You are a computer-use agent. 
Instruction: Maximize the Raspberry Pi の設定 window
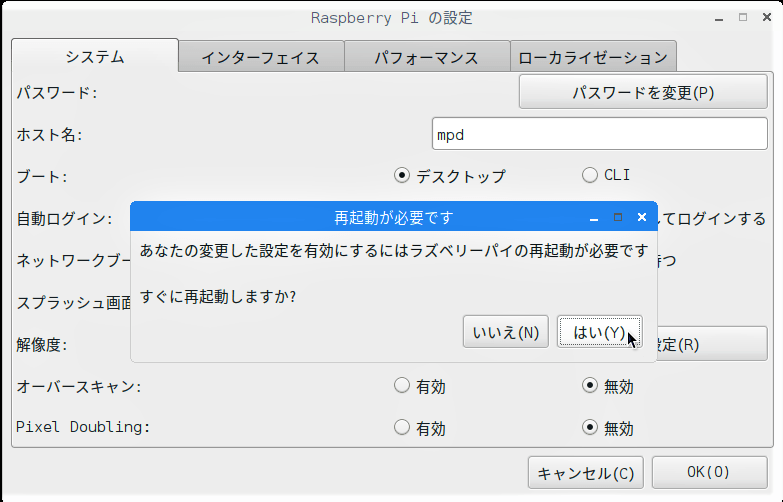pos(743,17)
